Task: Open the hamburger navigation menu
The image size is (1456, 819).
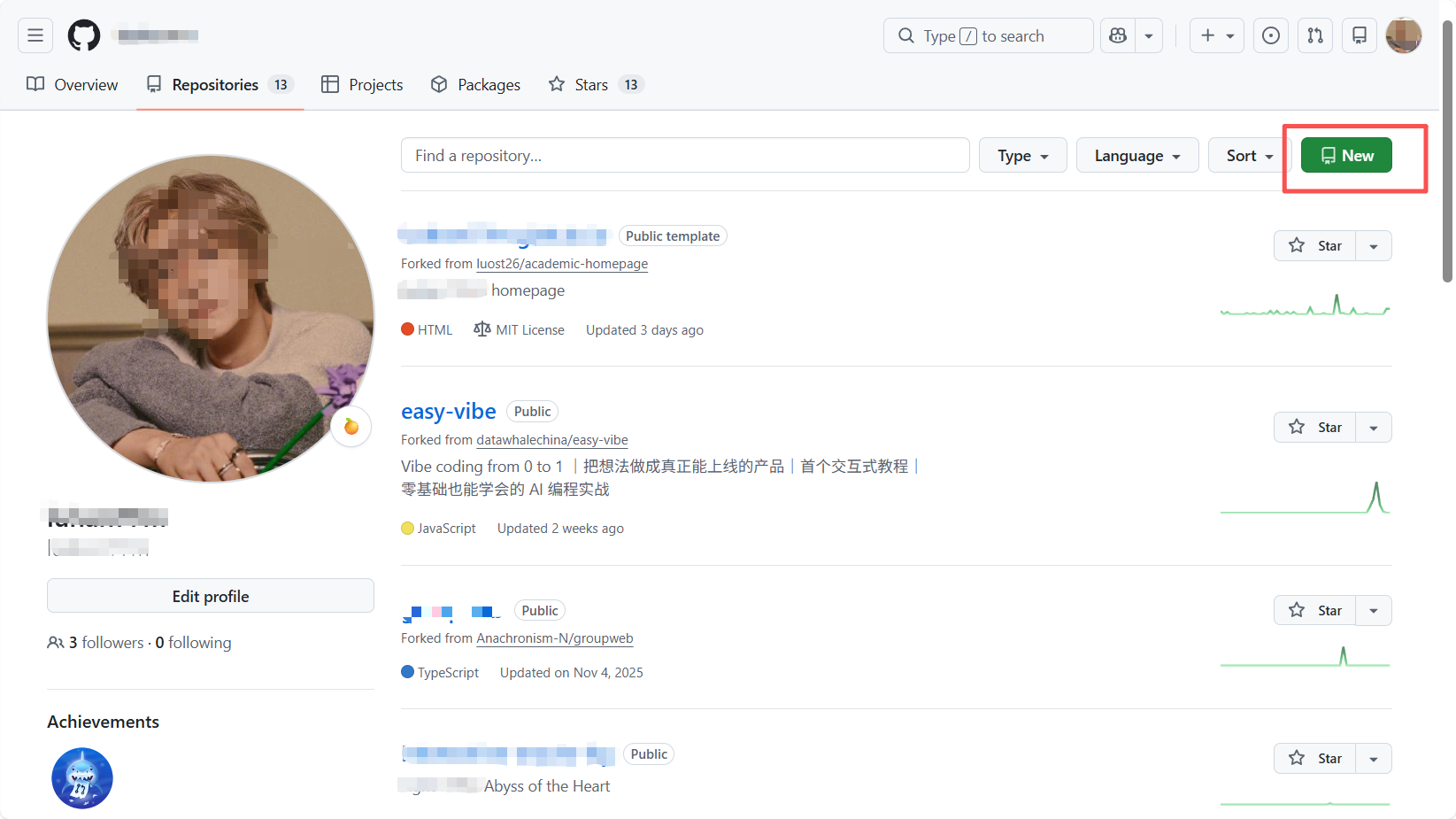Action: coord(35,35)
